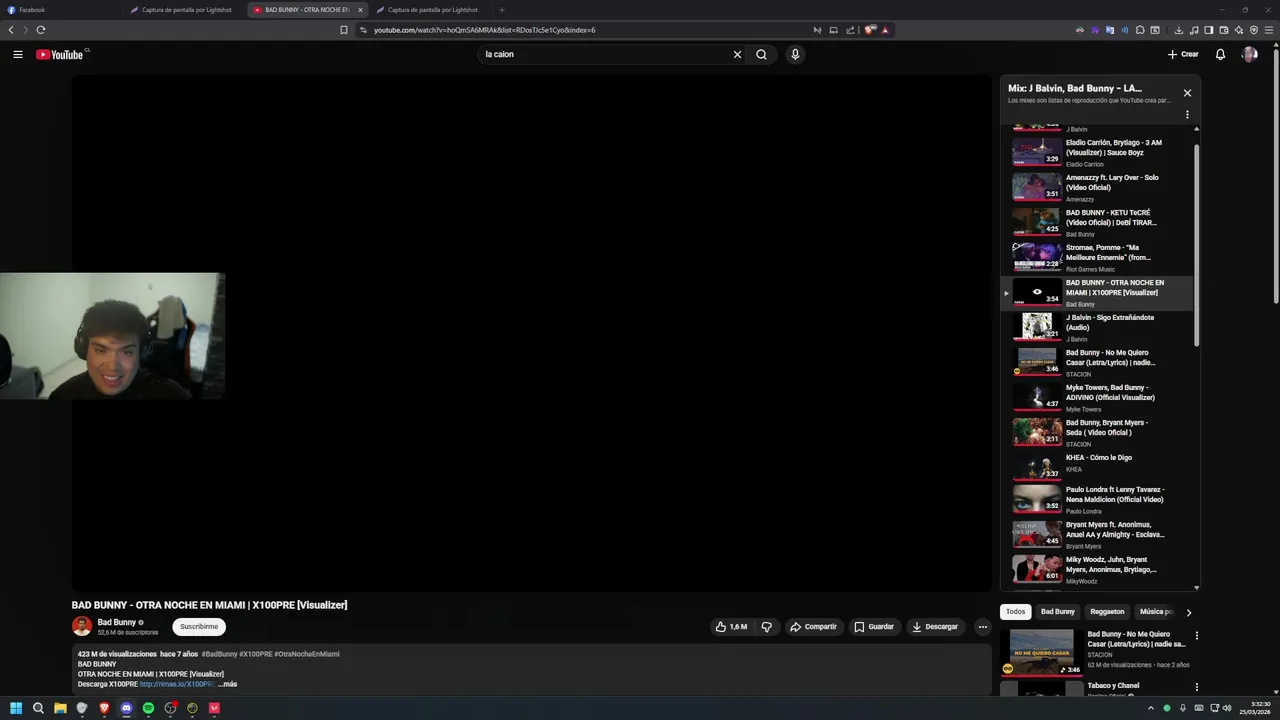Open the Windows Start menu

[16, 708]
